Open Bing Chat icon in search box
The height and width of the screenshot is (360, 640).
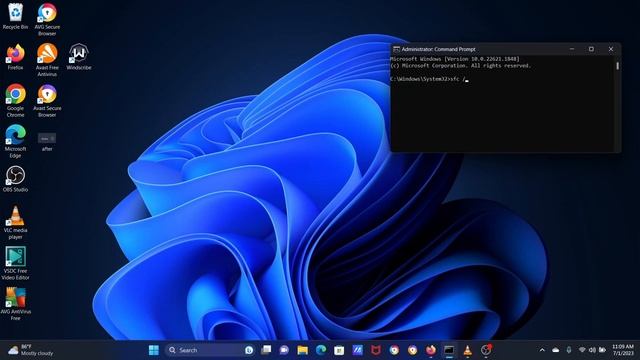pos(249,350)
